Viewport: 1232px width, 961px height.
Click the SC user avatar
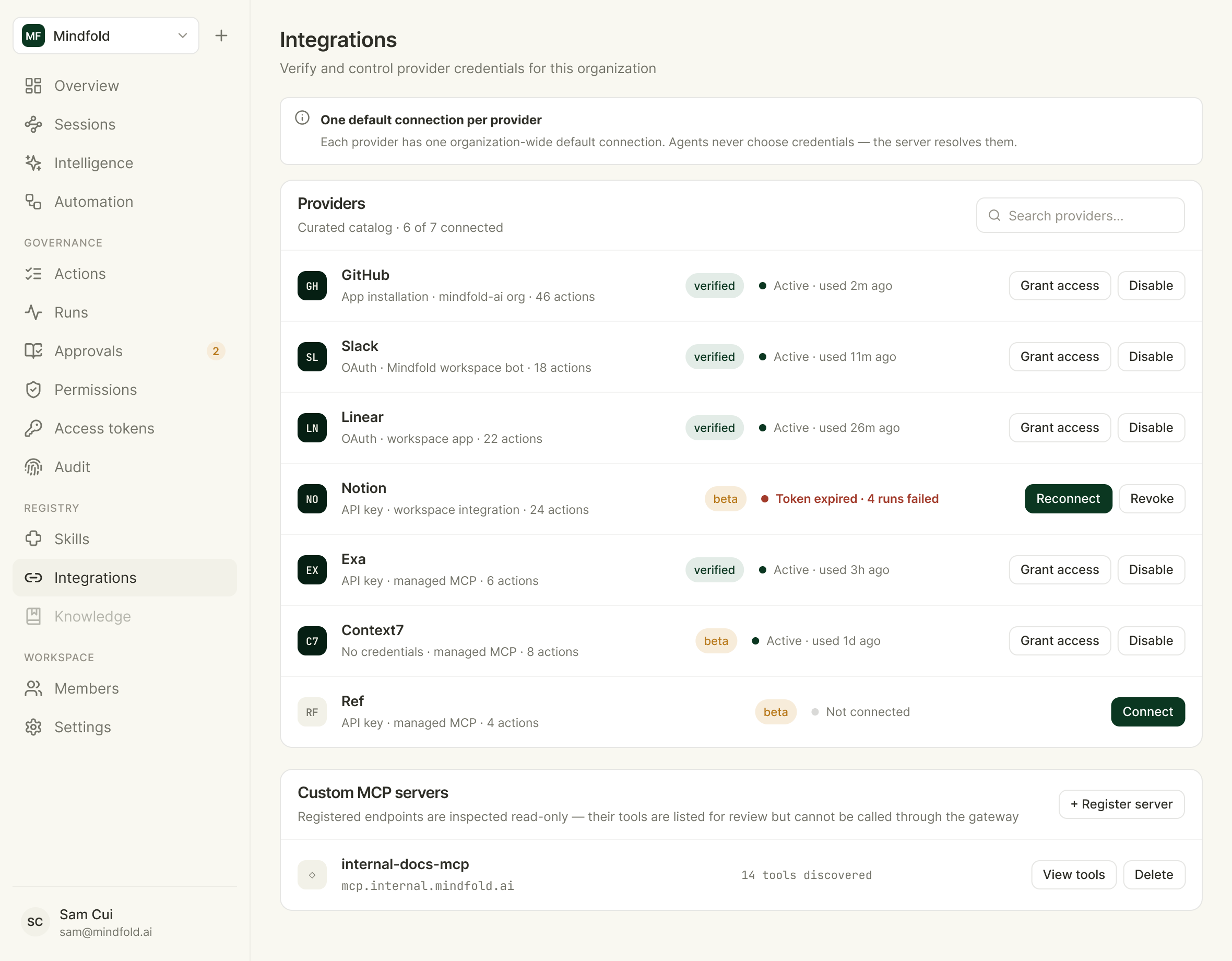[35, 921]
